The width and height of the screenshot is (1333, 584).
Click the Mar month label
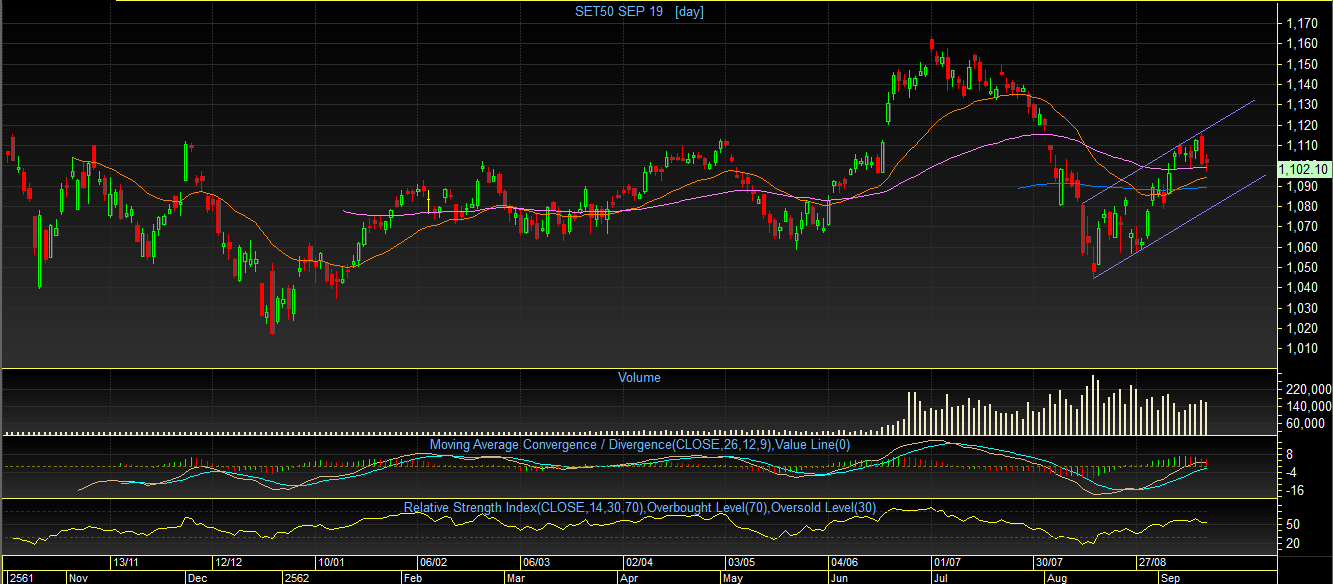[516, 577]
